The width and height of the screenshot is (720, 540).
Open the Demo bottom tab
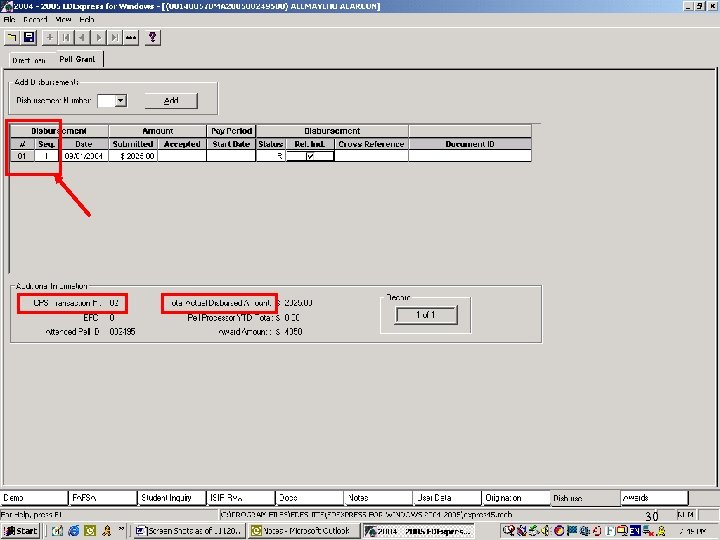click(34, 498)
